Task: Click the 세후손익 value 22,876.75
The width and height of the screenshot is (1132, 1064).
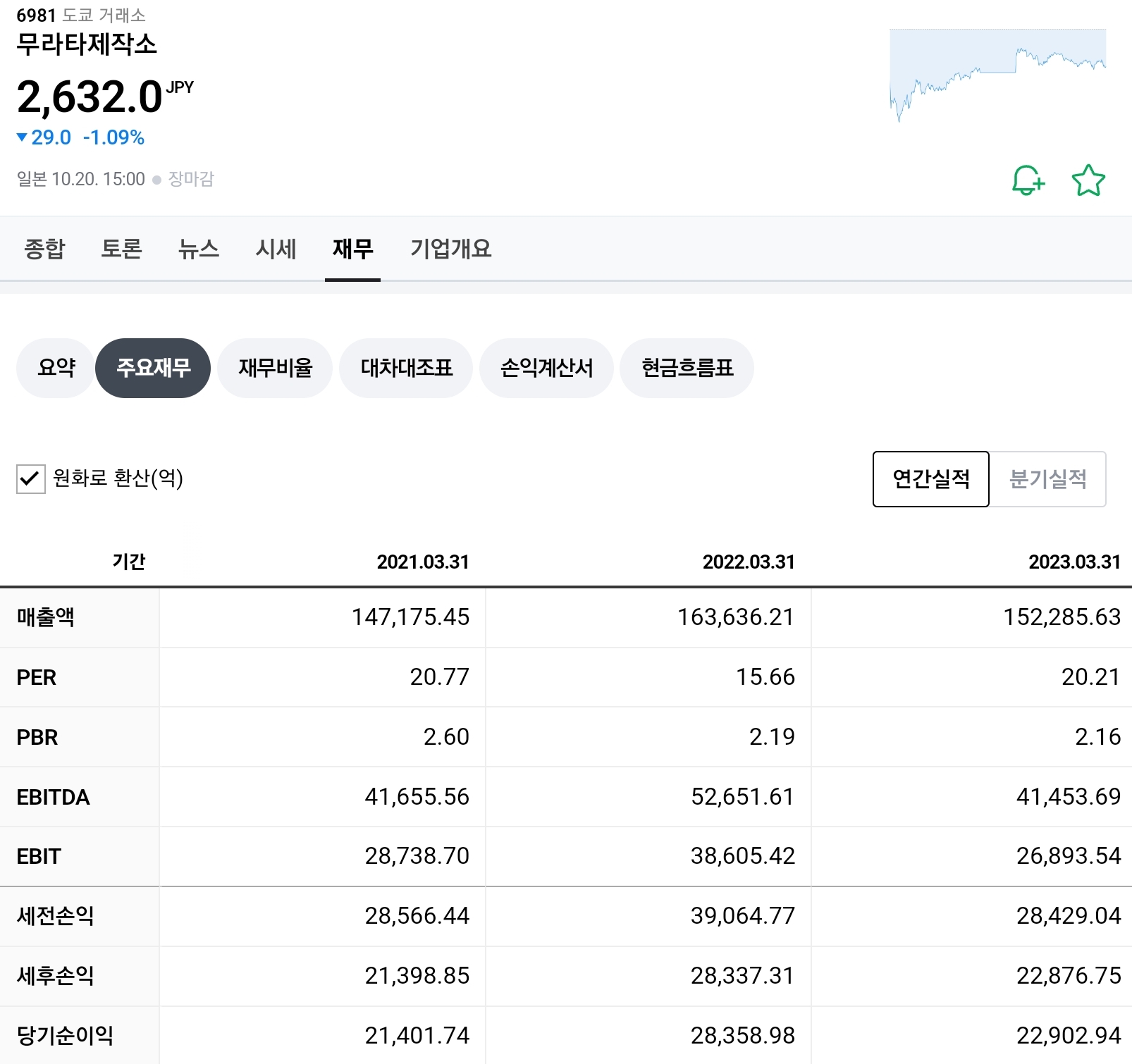Action: [1068, 976]
